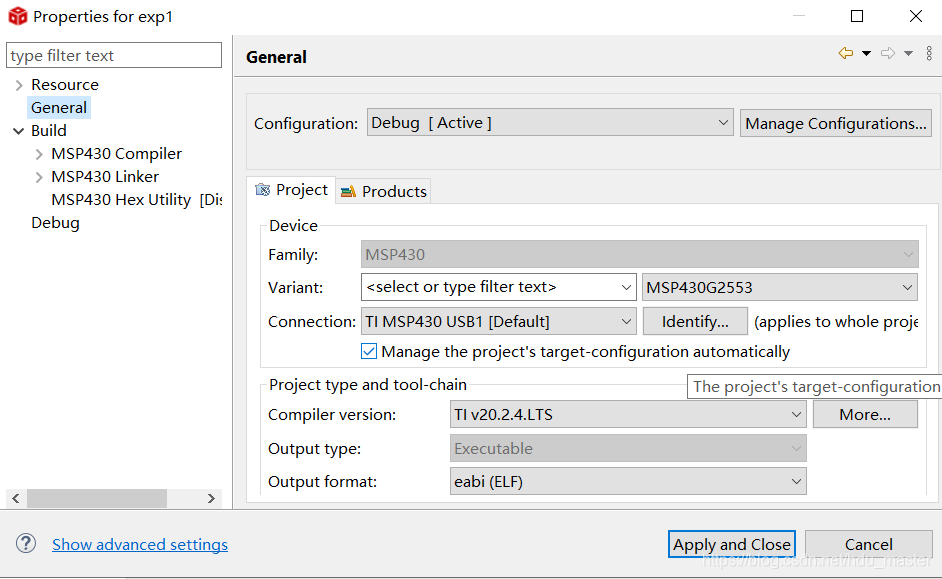Click the tree scrollbar left arrow

pos(16,499)
